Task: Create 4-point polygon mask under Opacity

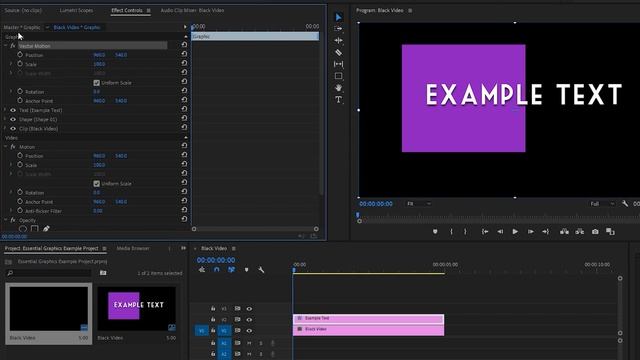Action: click(35, 229)
